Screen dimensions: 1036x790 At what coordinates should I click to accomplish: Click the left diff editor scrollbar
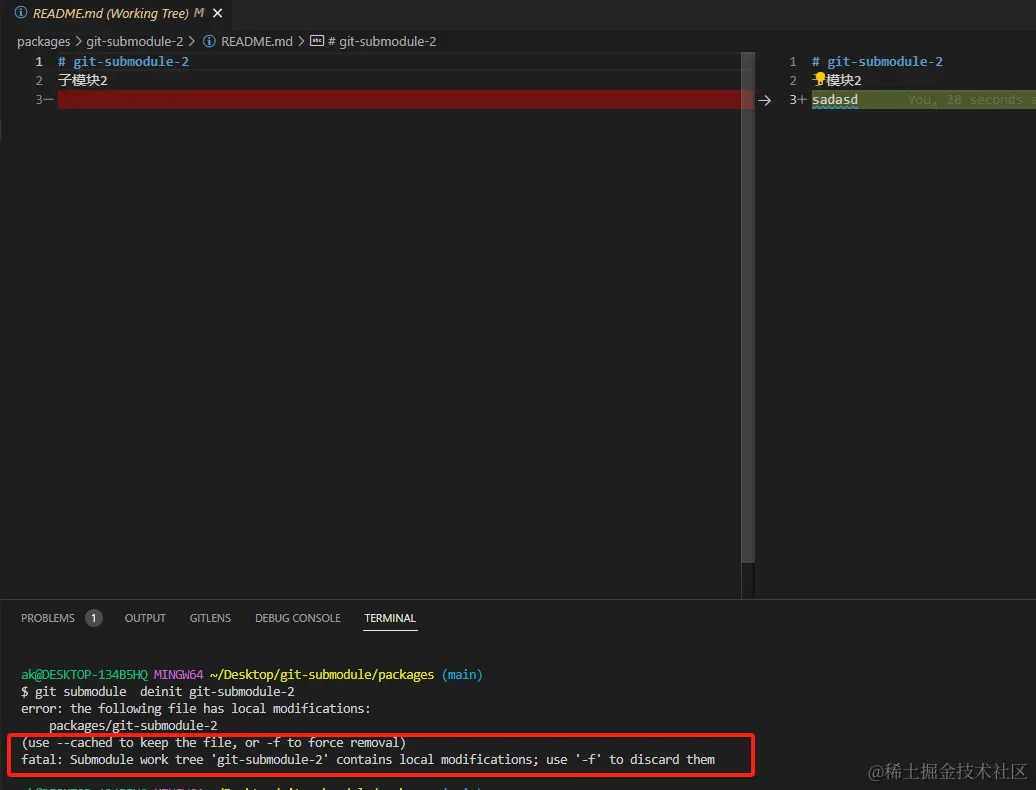[x=748, y=308]
